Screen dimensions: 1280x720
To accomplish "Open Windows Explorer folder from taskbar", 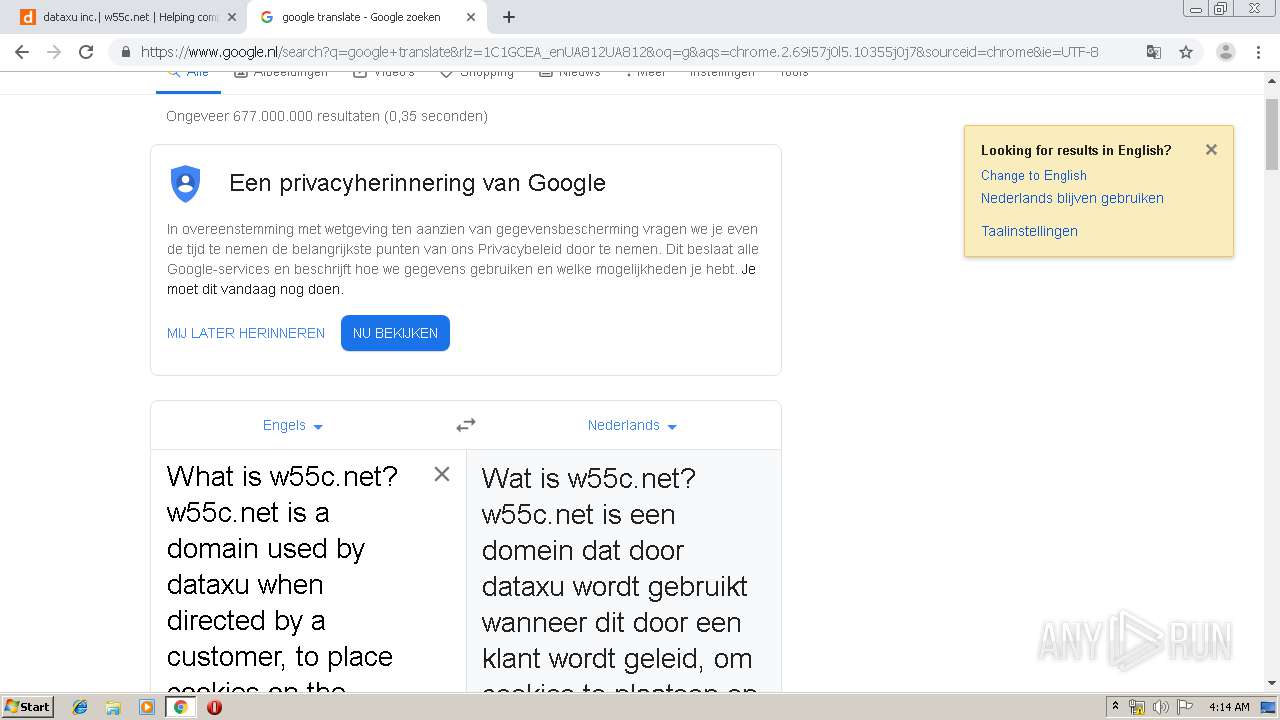I will tap(113, 707).
